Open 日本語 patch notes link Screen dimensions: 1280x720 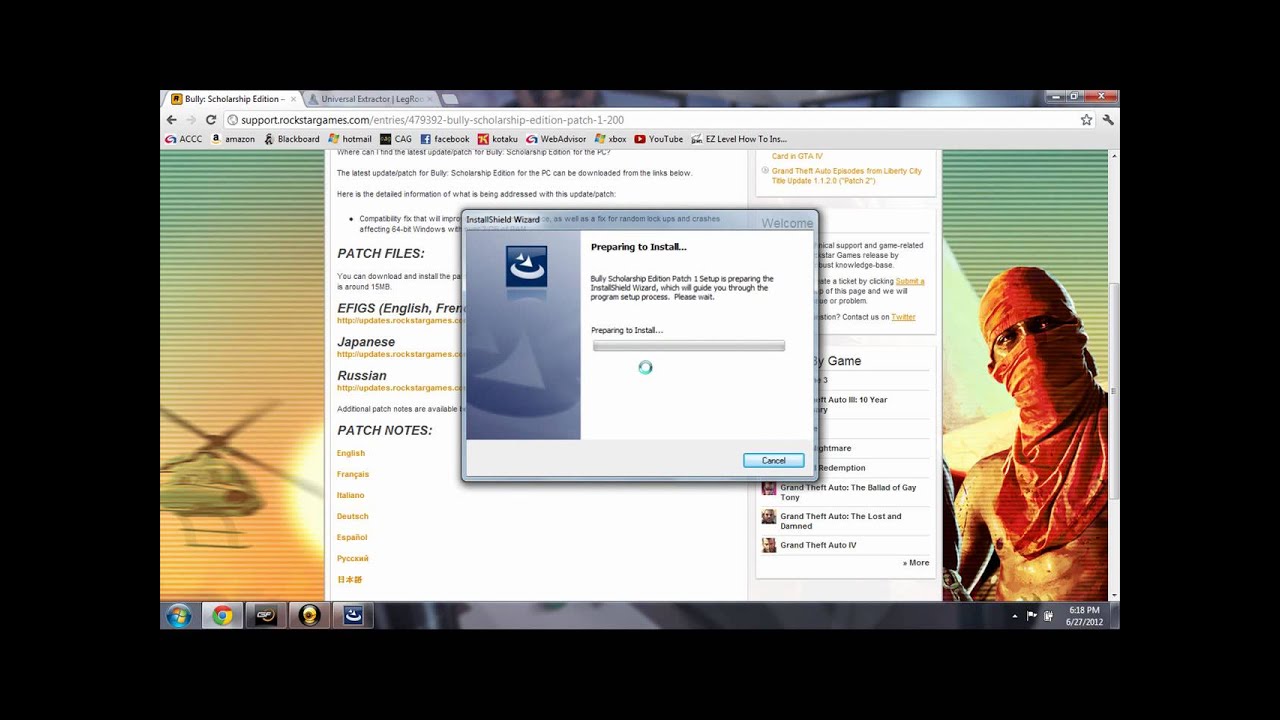pyautogui.click(x=349, y=579)
